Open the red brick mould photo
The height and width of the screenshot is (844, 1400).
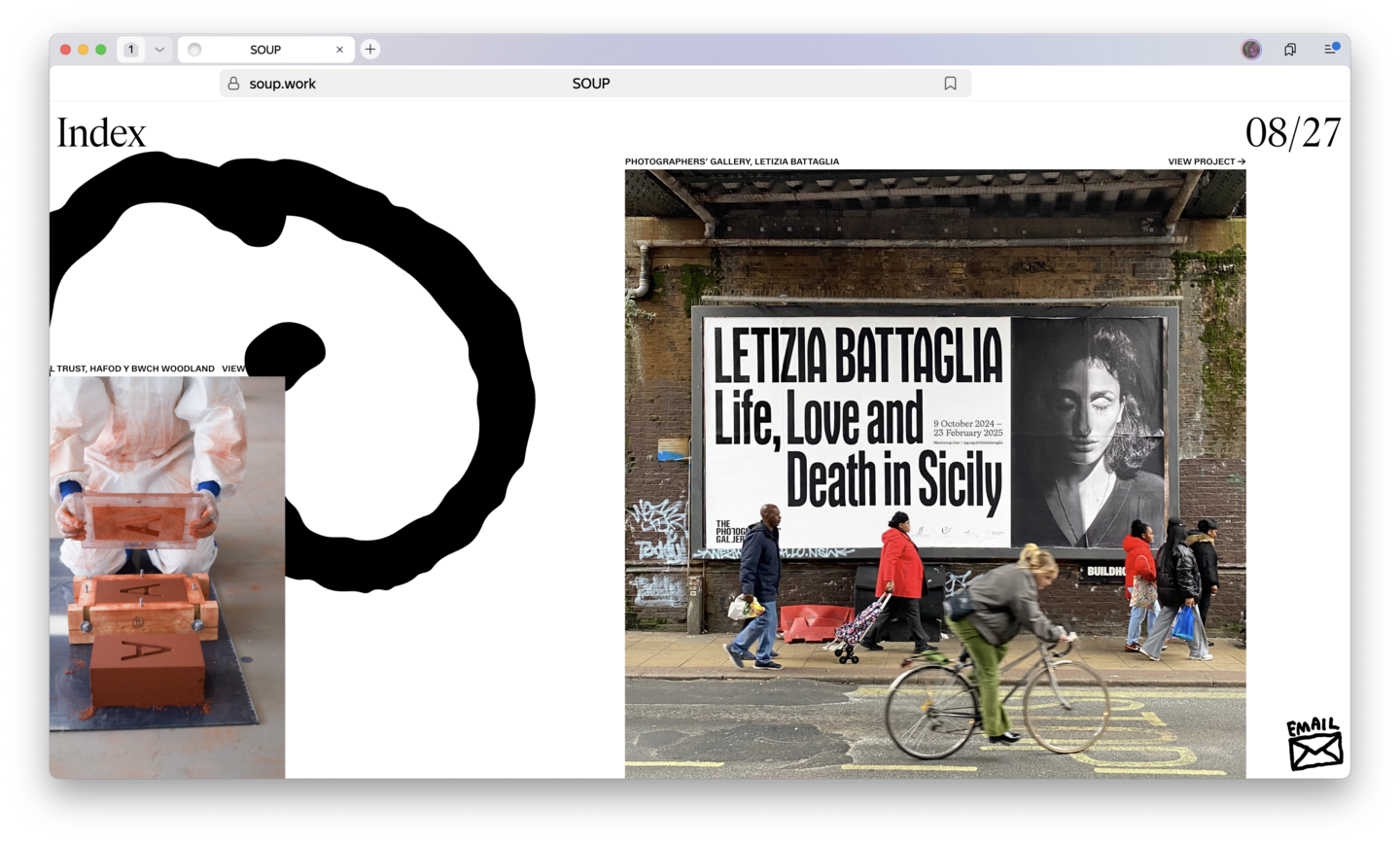point(167,578)
